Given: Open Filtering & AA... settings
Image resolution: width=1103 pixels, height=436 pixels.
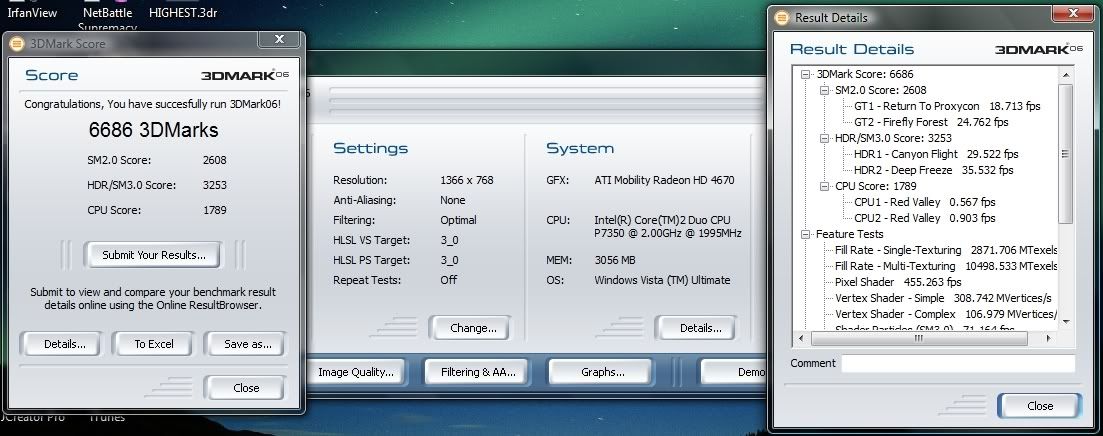Looking at the screenshot, I should pos(478,372).
